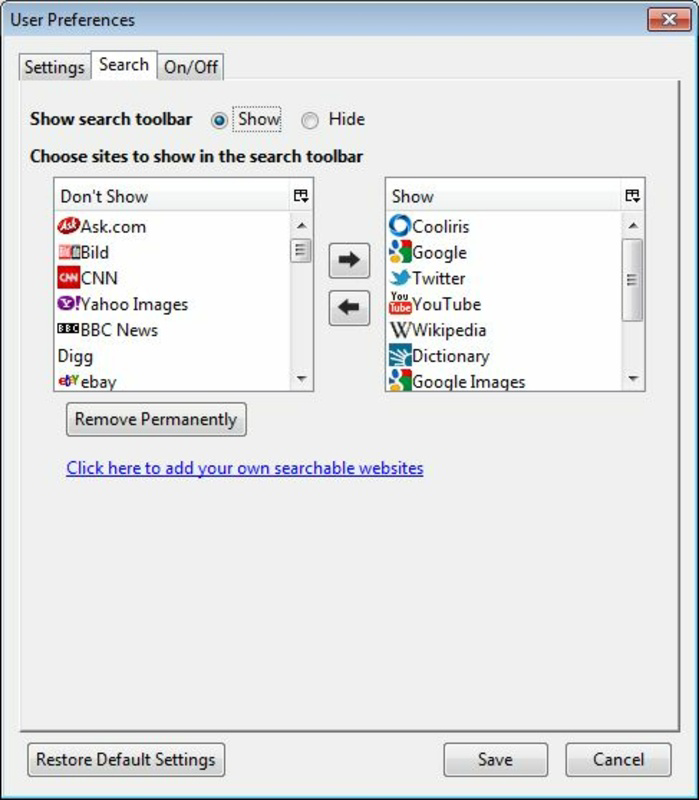Select 'Twitter' entry text

coord(439,278)
